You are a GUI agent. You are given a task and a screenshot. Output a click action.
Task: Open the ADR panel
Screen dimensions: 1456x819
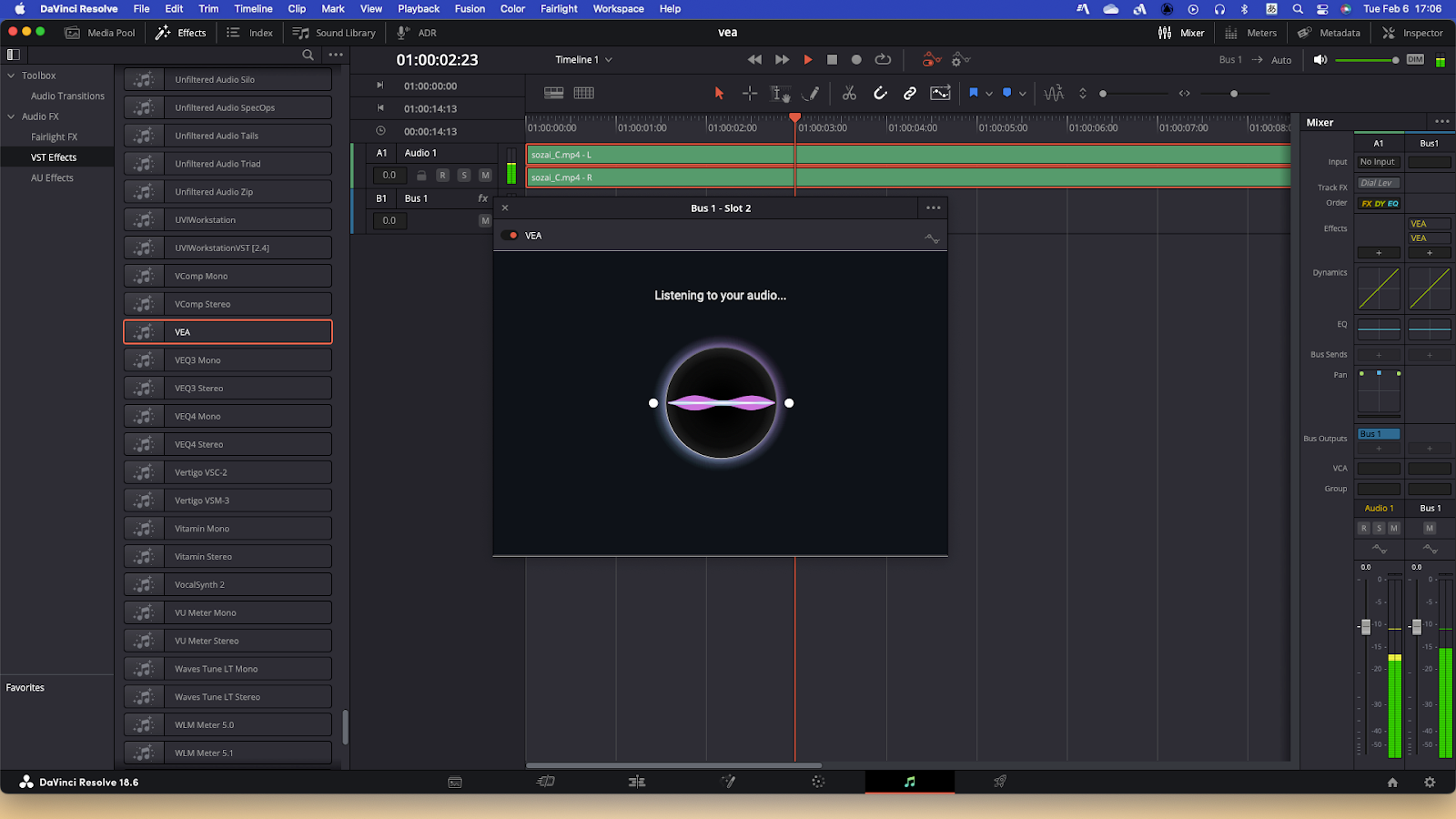pyautogui.click(x=417, y=33)
